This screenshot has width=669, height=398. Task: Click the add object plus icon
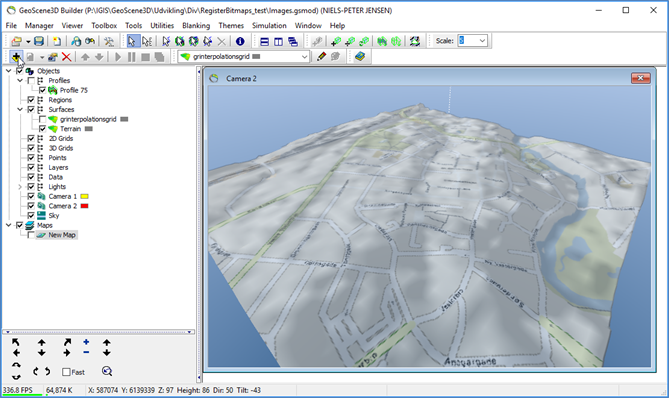point(16,57)
